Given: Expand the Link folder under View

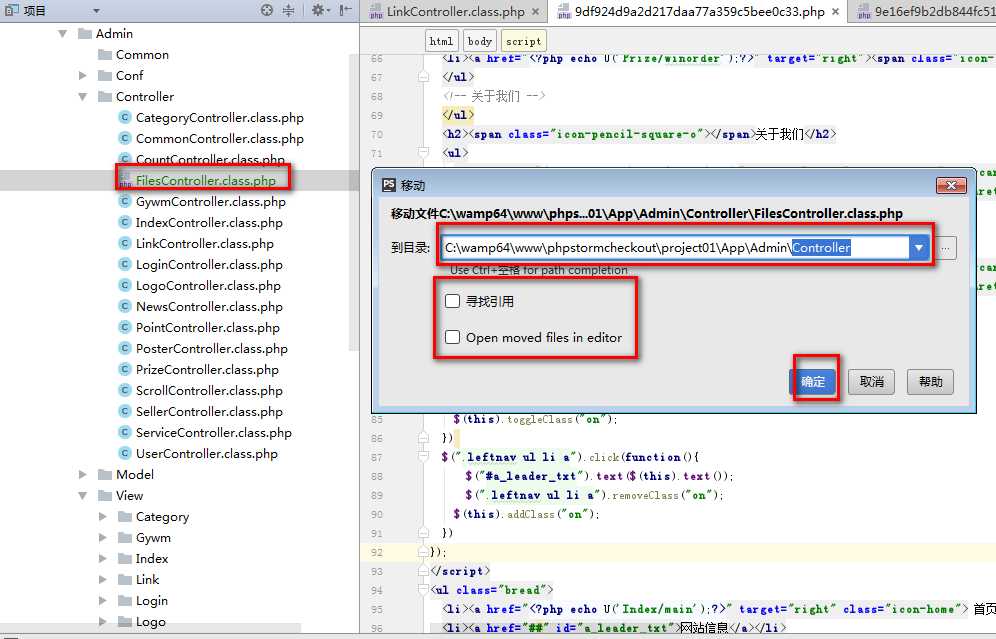Looking at the screenshot, I should [103, 579].
